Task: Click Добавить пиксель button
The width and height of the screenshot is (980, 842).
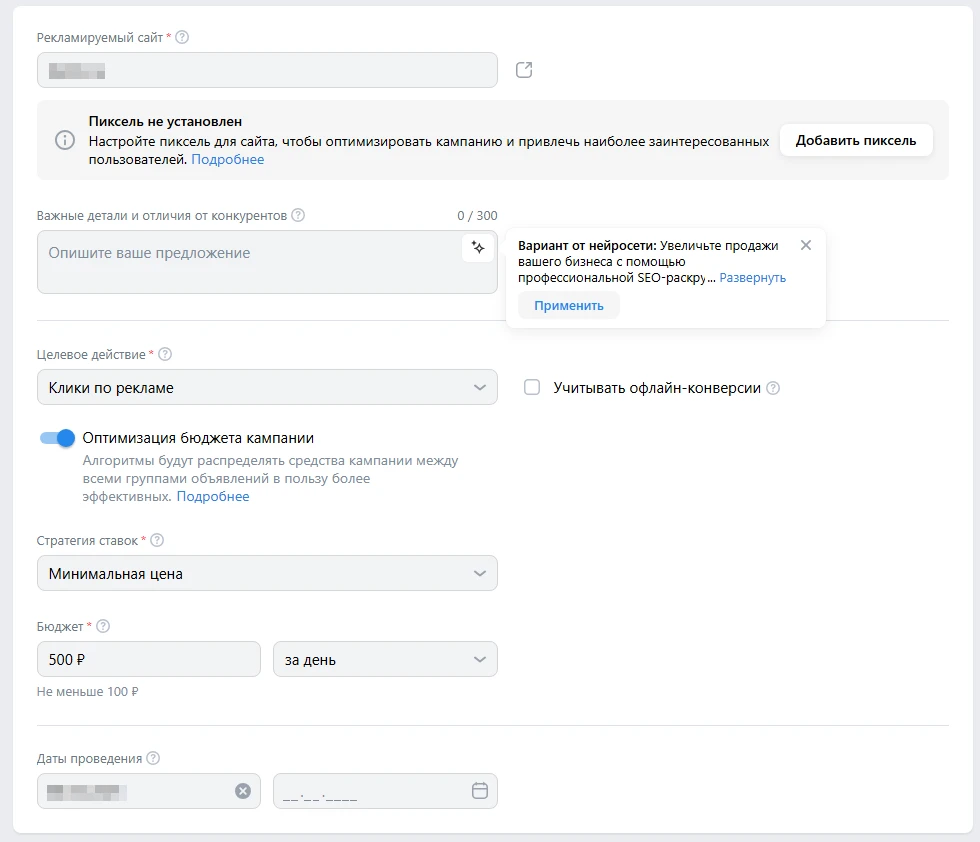Action: [855, 141]
